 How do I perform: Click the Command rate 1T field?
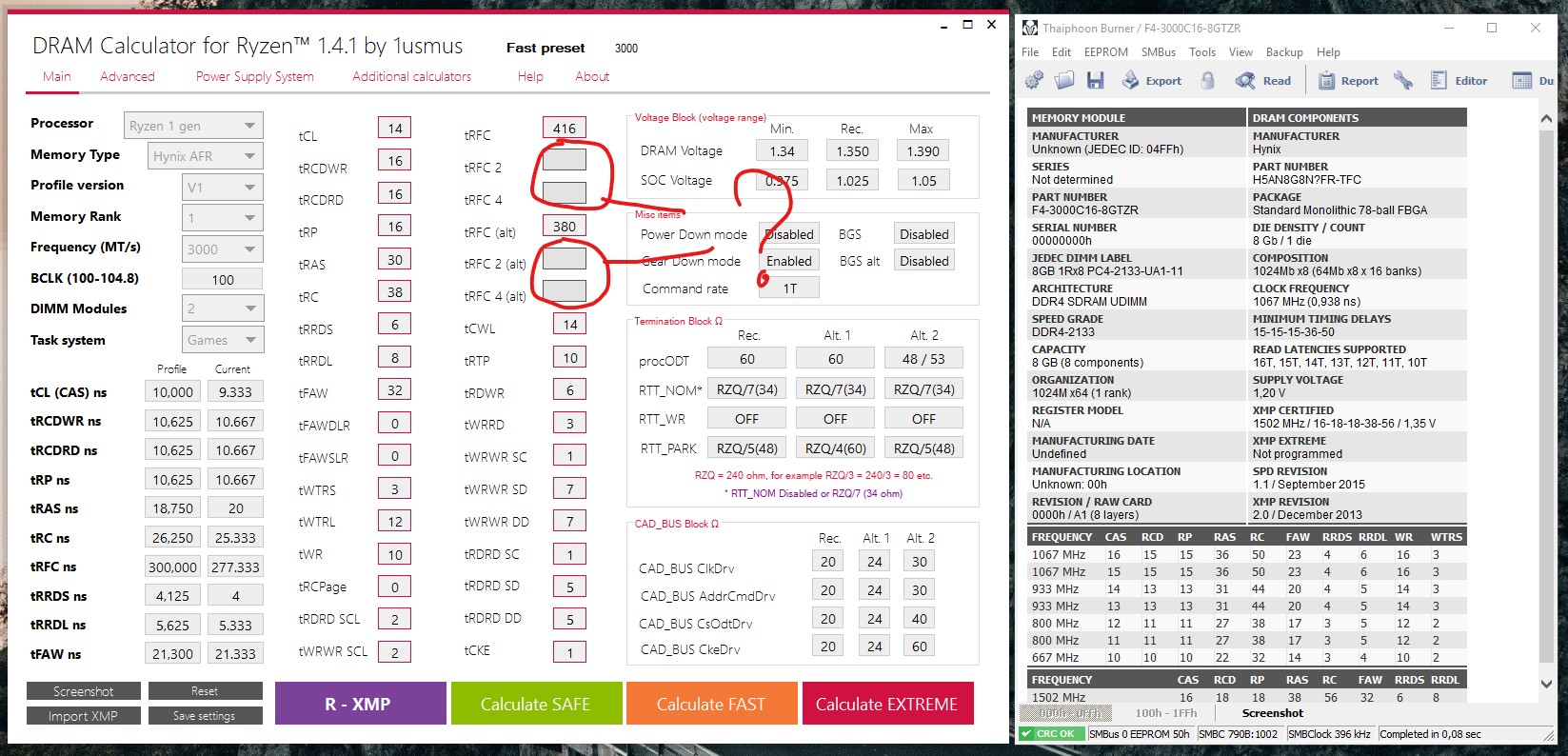(x=789, y=288)
